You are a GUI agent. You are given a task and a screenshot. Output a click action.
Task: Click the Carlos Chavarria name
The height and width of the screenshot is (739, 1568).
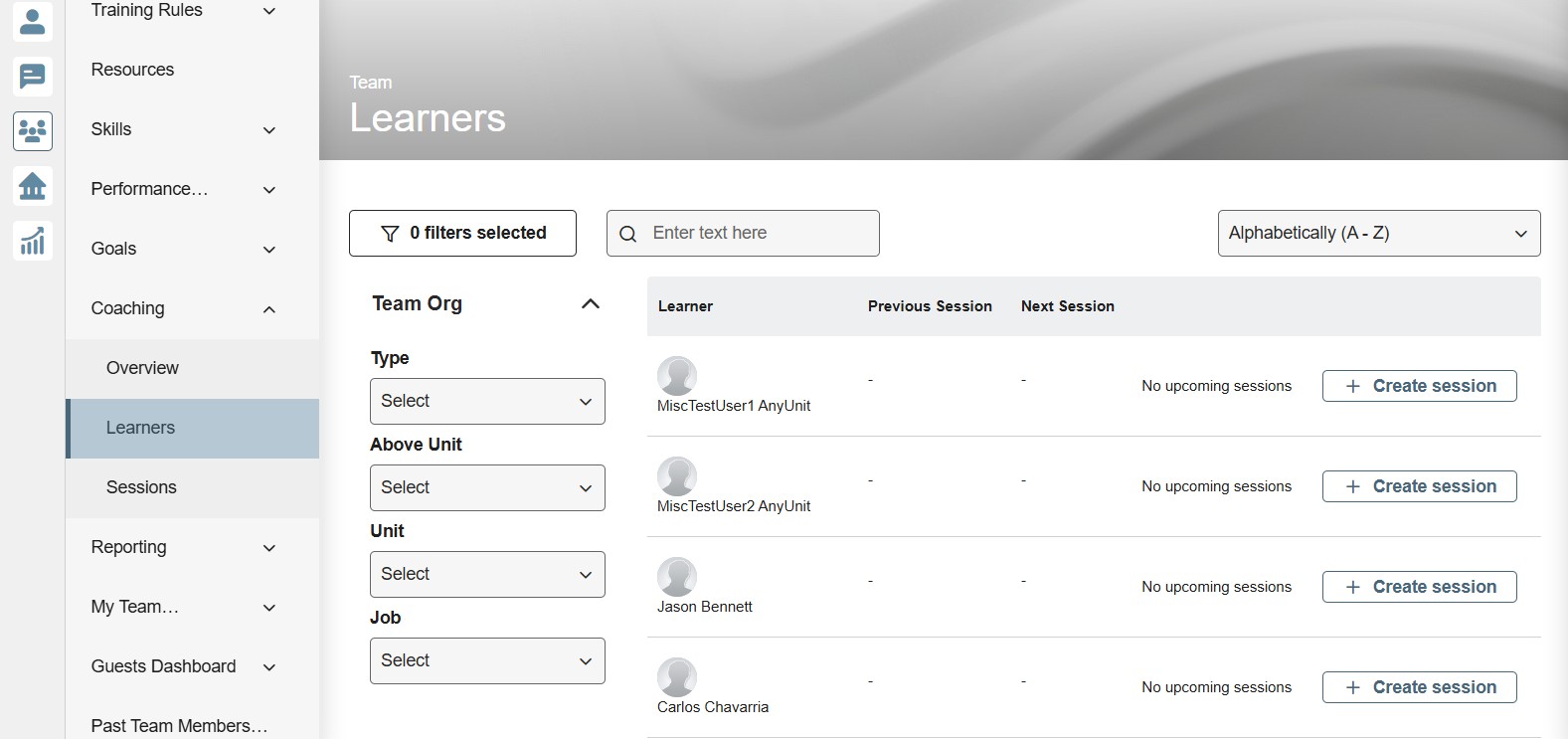click(713, 707)
